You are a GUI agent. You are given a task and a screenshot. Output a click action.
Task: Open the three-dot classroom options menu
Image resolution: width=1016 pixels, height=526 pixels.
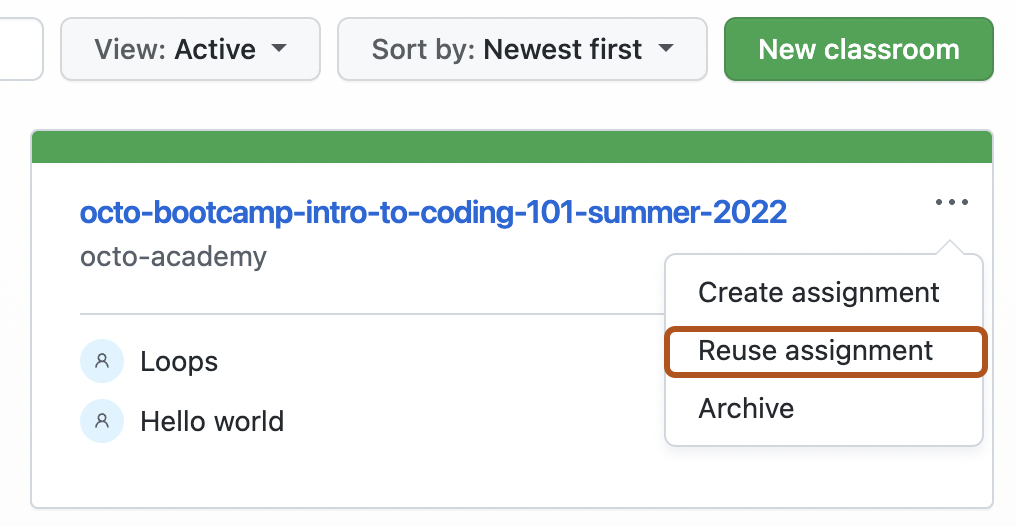pyautogui.click(x=952, y=202)
